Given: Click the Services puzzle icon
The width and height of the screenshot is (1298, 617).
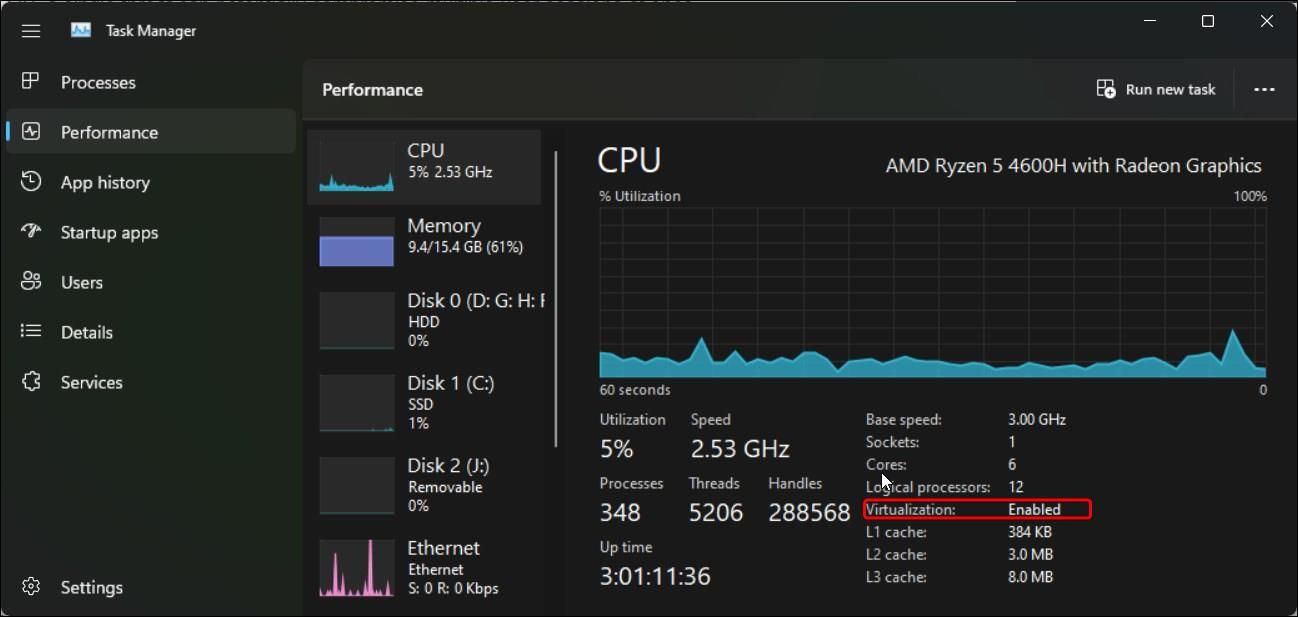Looking at the screenshot, I should tap(31, 381).
